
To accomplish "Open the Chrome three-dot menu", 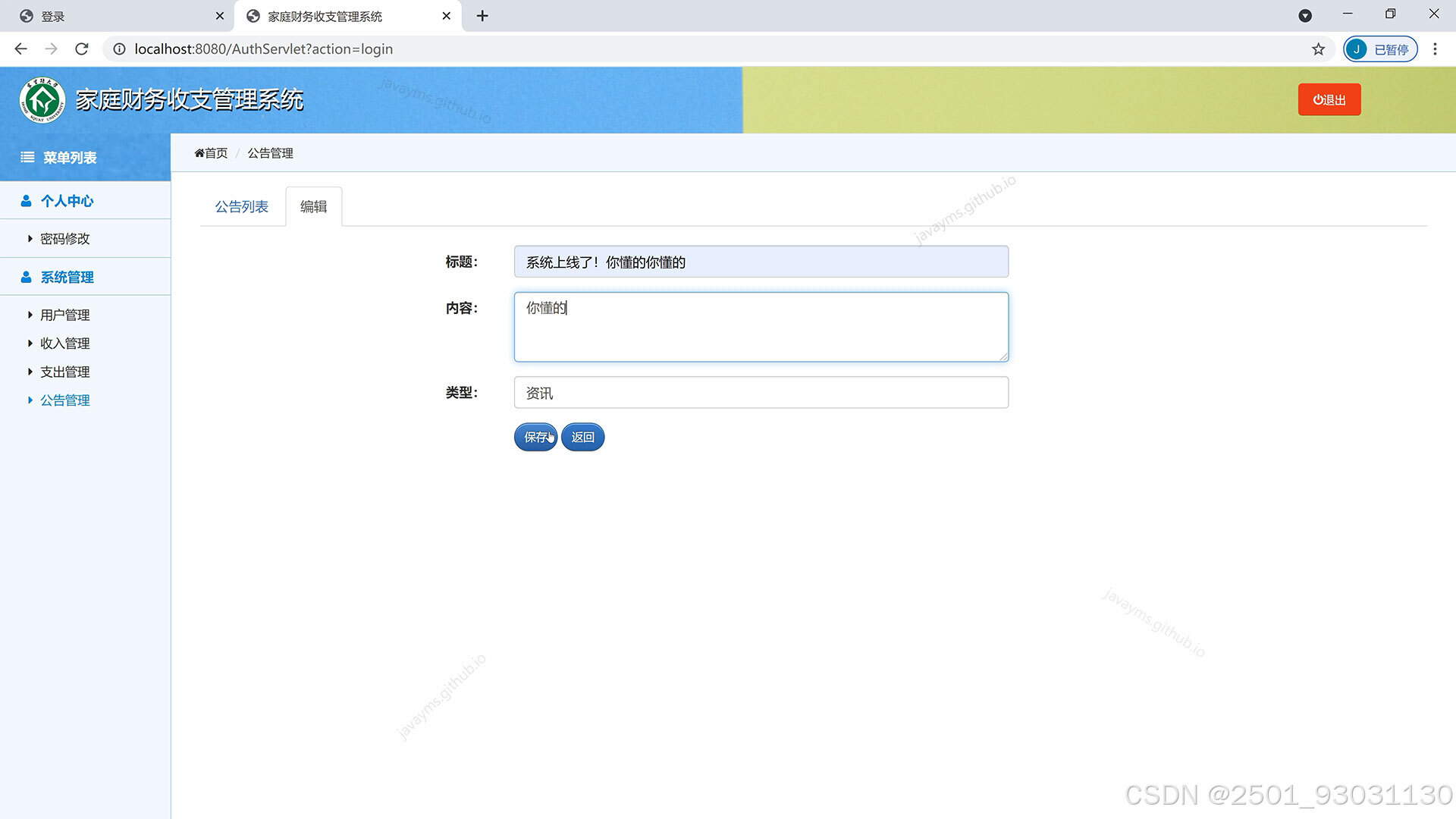I will tap(1435, 49).
